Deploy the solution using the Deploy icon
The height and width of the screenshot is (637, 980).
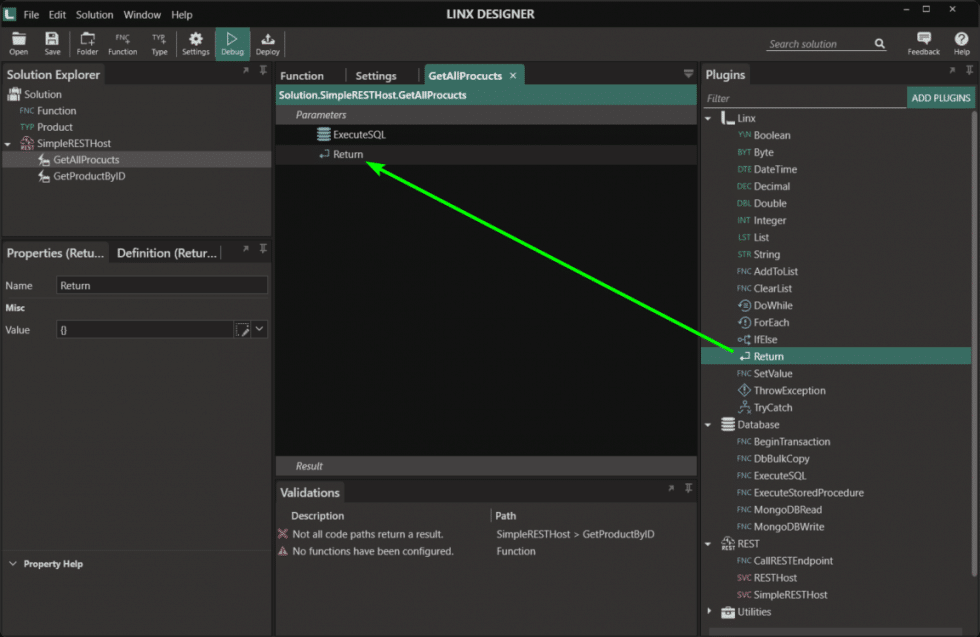267,44
